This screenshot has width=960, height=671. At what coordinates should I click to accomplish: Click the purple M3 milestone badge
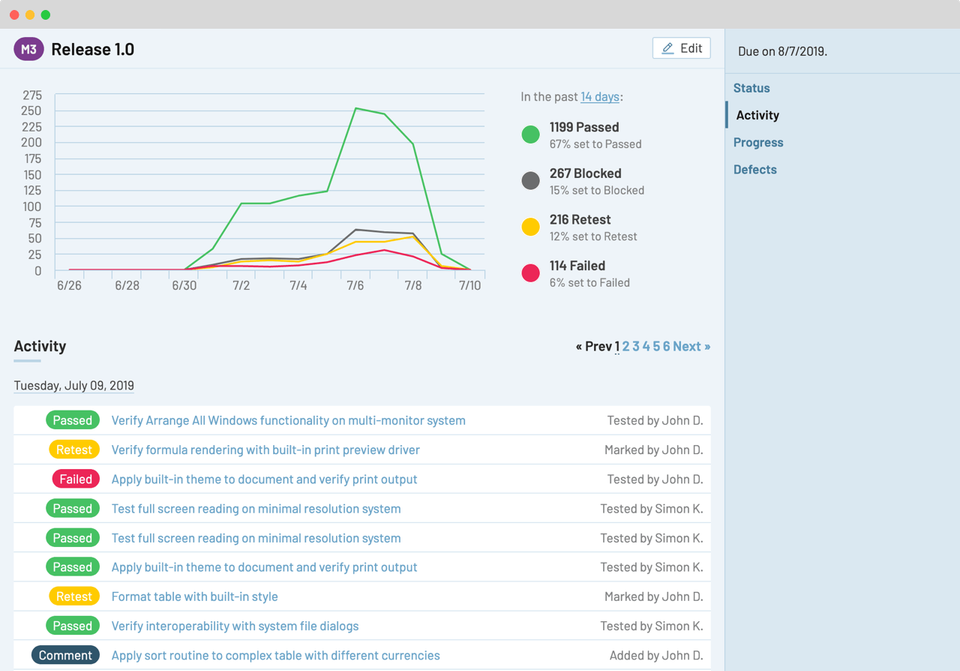(x=28, y=49)
